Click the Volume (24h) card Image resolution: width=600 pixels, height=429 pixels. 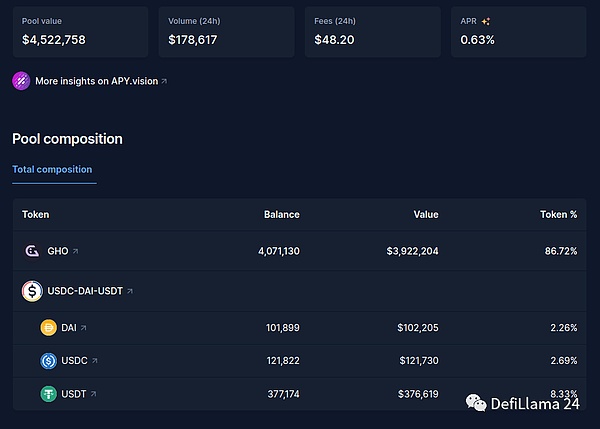[x=226, y=31]
